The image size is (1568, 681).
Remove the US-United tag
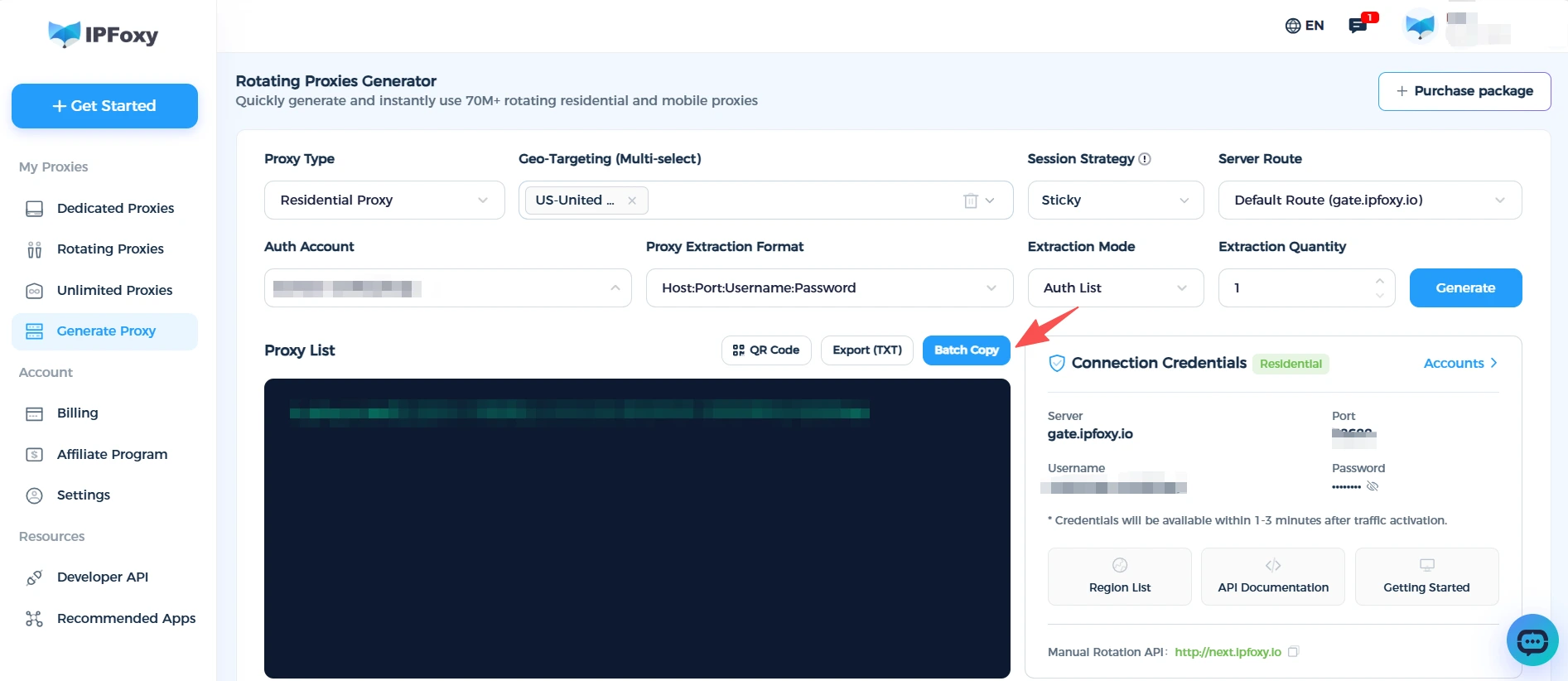pyautogui.click(x=632, y=200)
